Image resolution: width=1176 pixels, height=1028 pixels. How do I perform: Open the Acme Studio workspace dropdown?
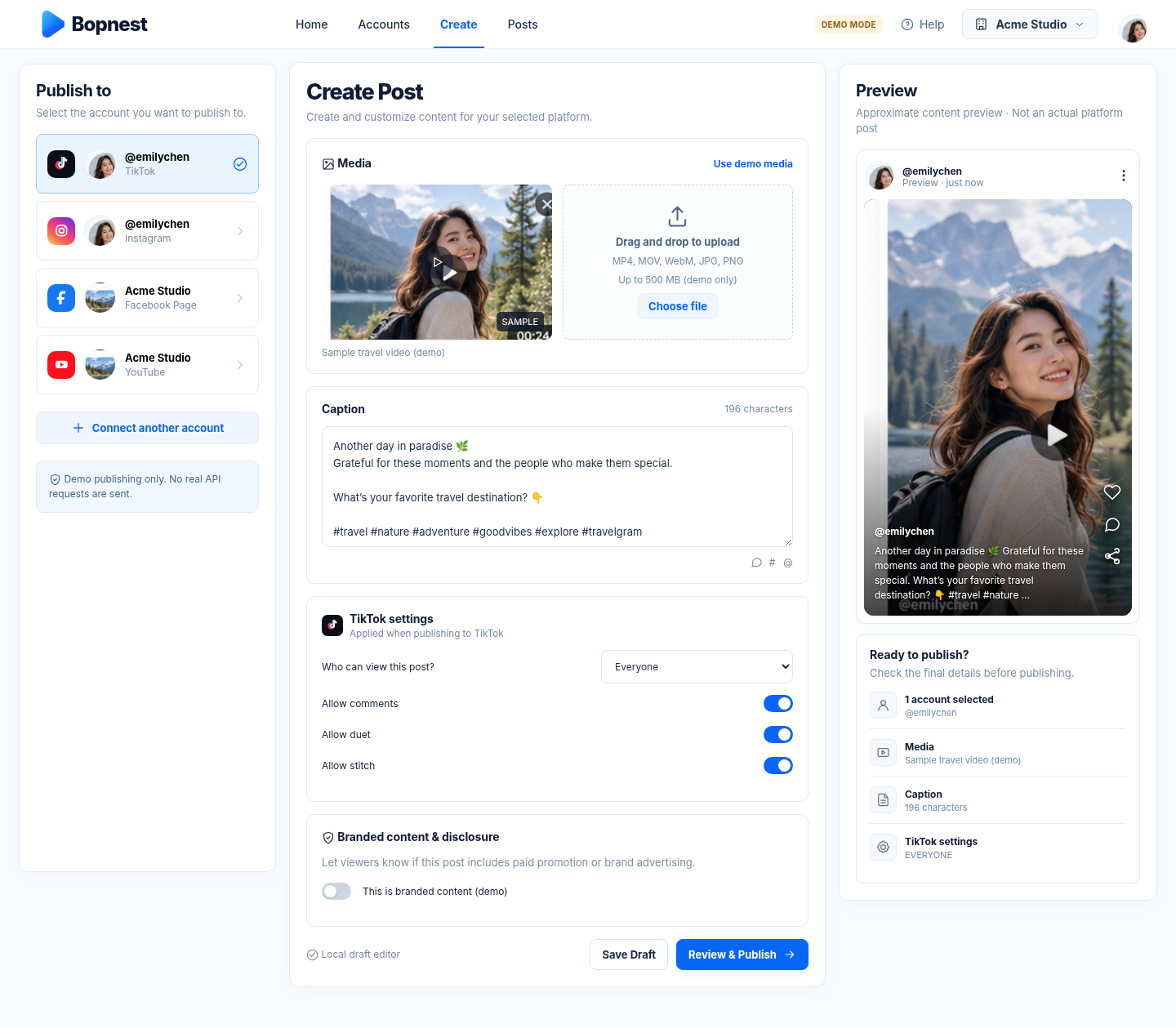1030,24
